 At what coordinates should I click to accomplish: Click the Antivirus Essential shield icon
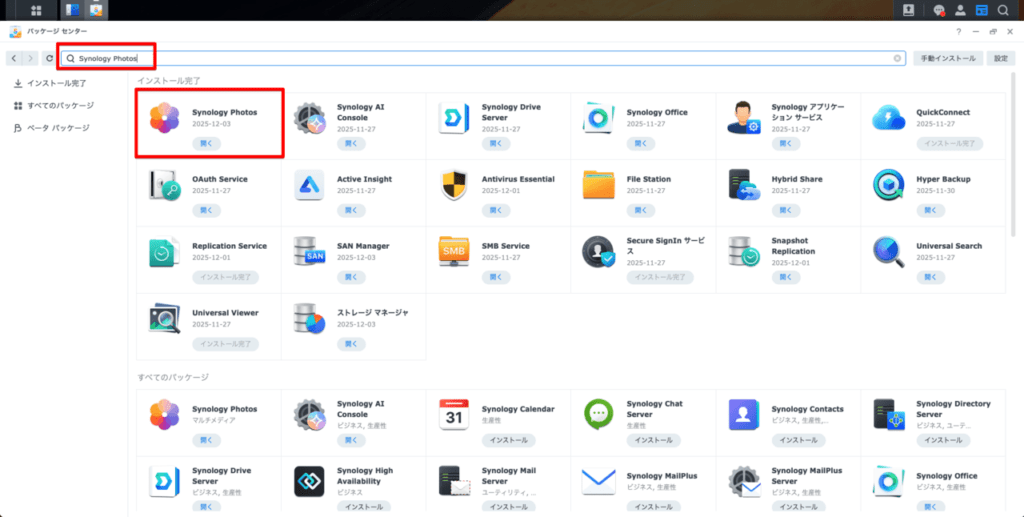(454, 185)
